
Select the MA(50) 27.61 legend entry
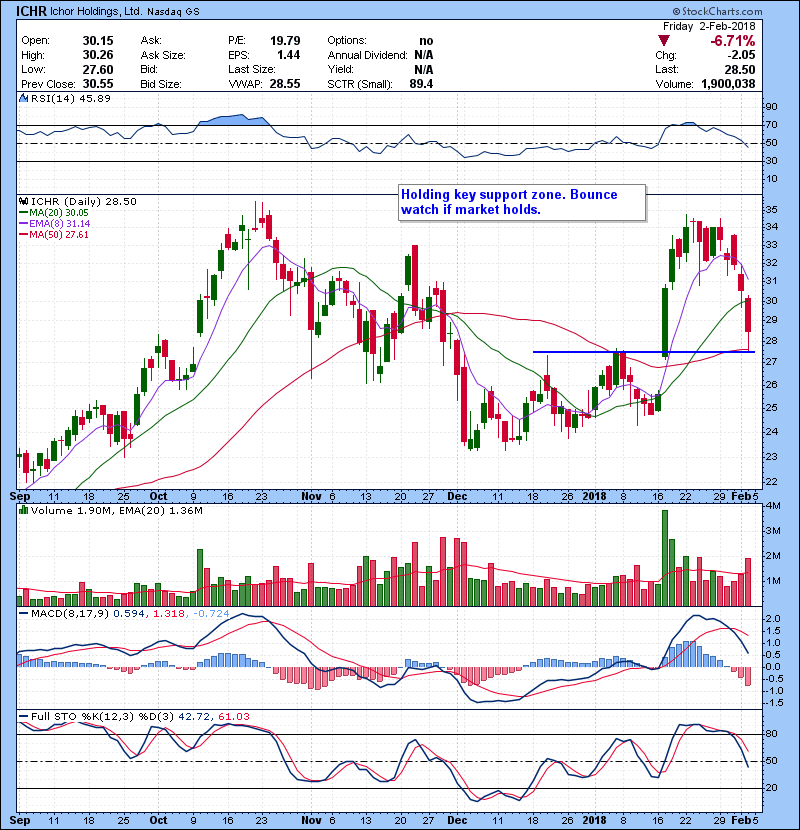(53, 234)
